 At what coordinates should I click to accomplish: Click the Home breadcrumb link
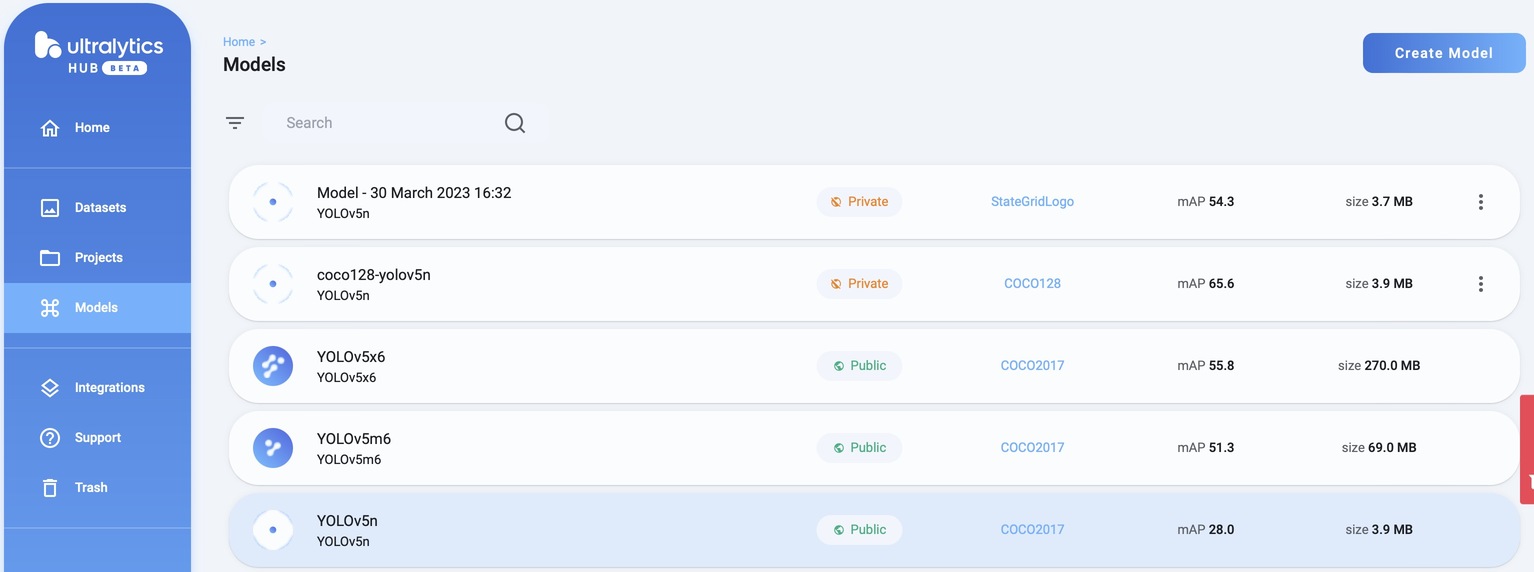tap(239, 42)
